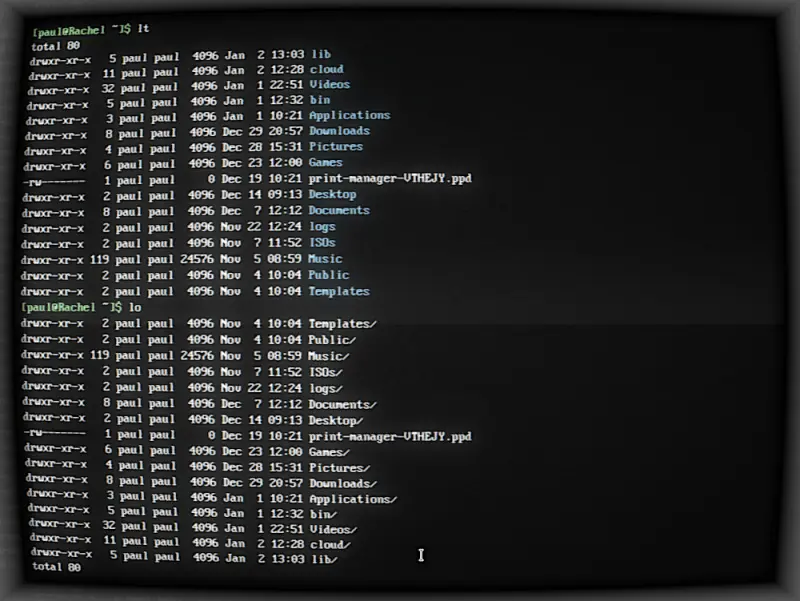Place the text cursor at the I-beam position
The width and height of the screenshot is (800, 601).
point(420,556)
